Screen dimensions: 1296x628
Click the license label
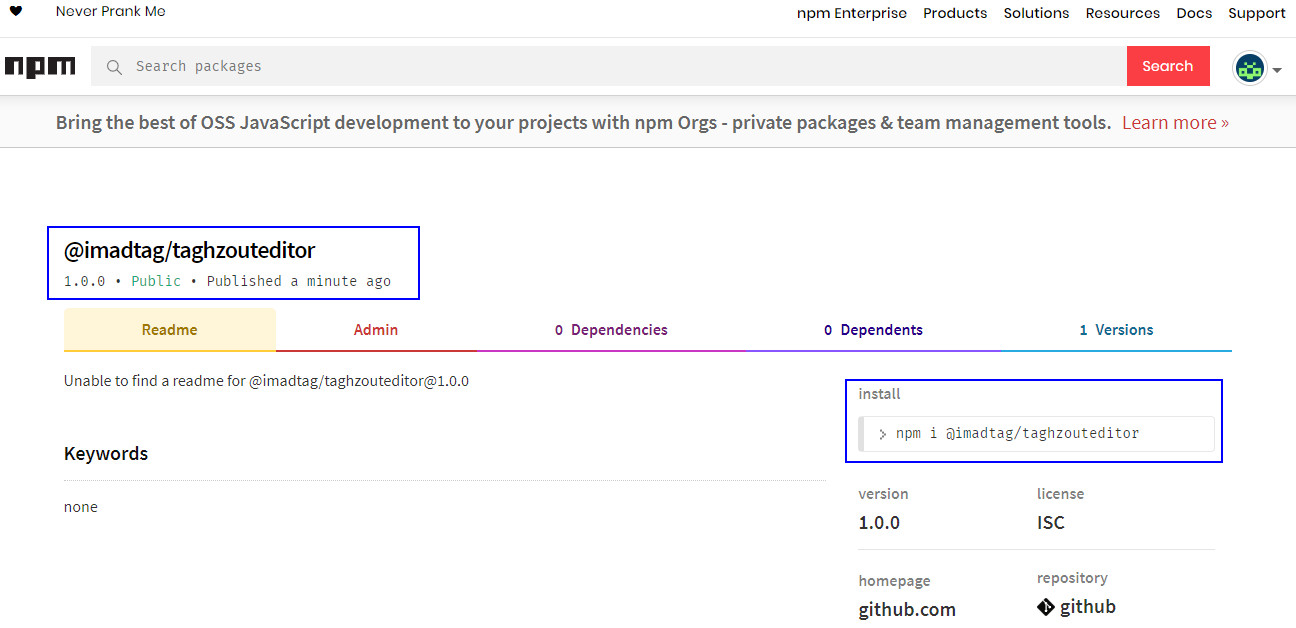pyautogui.click(x=1060, y=494)
